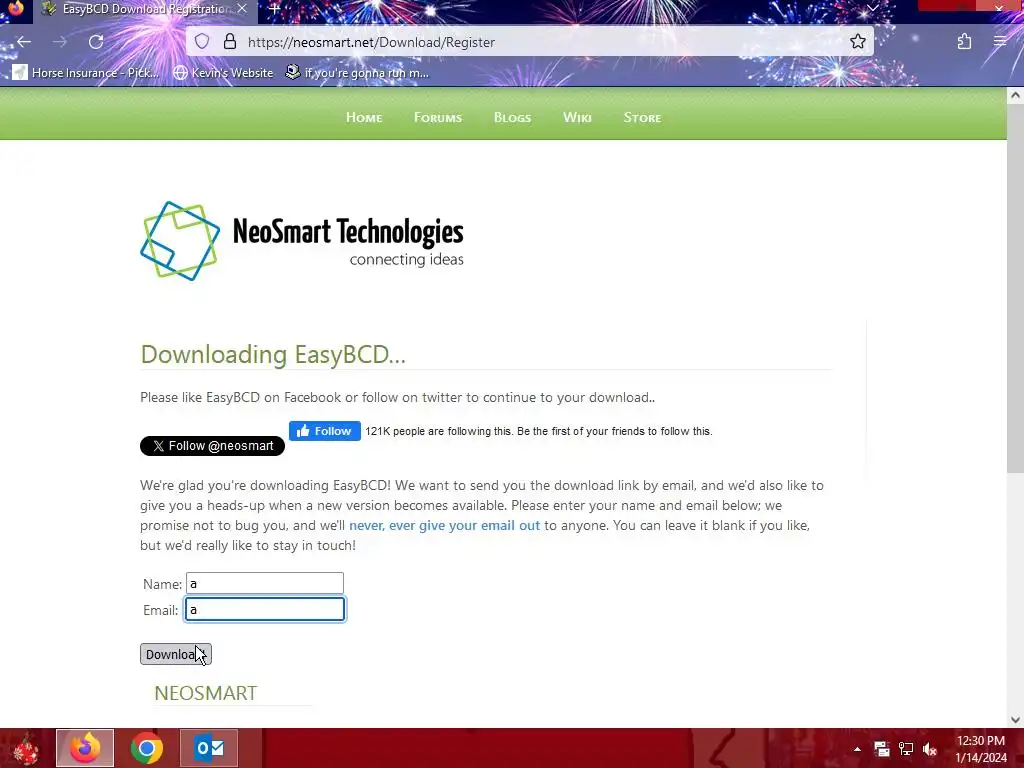Launch Chrome from the taskbar
The height and width of the screenshot is (768, 1024).
click(147, 748)
